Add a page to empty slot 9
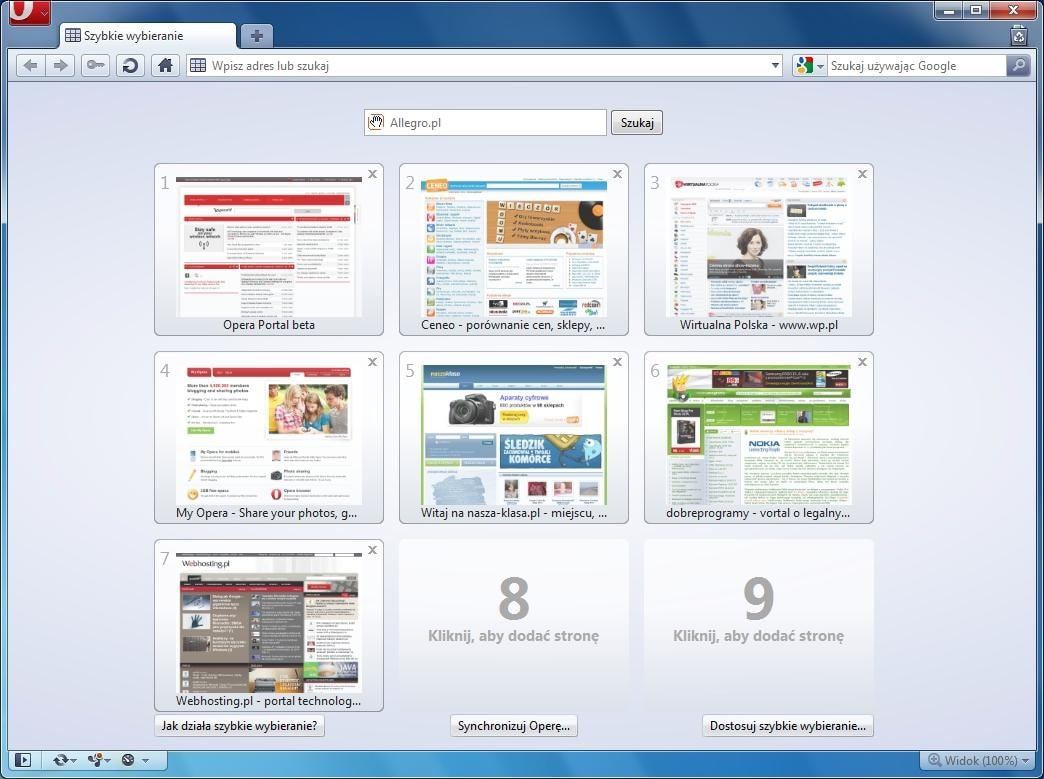 click(759, 625)
